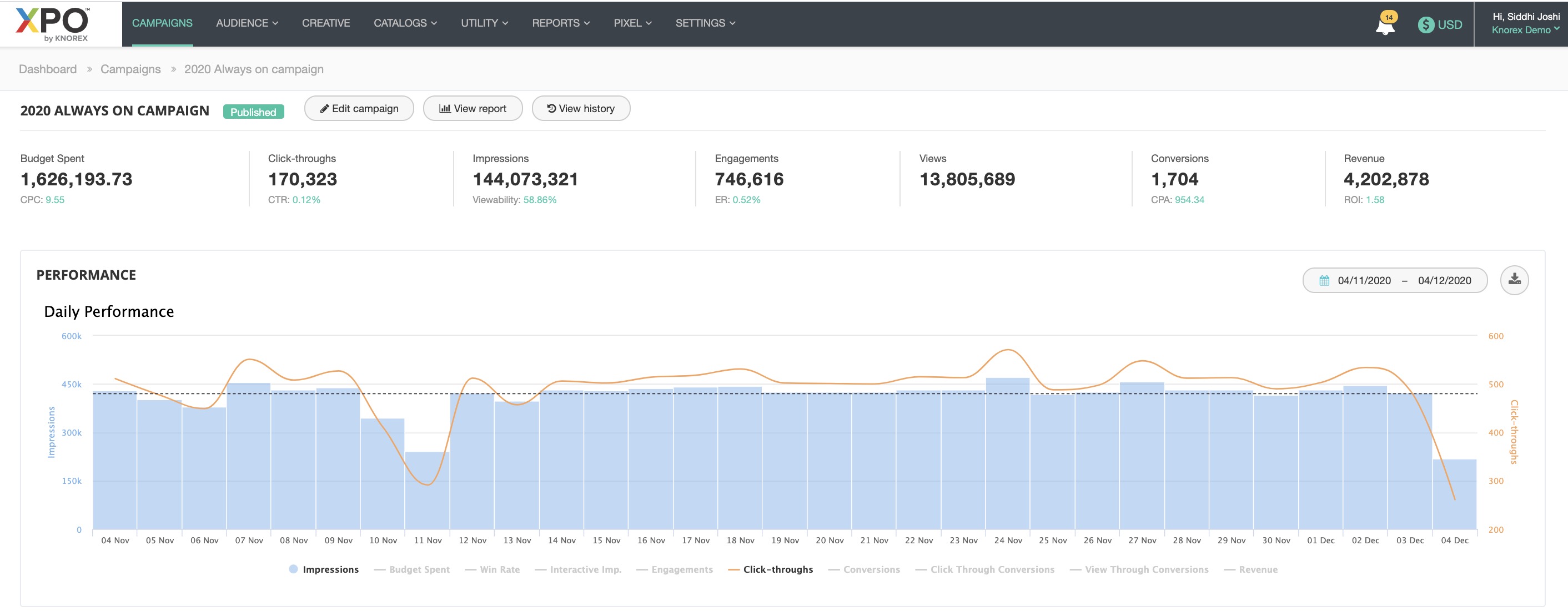Expand the Audience dropdown menu
Viewport: 1568px width, 616px height.
[247, 23]
